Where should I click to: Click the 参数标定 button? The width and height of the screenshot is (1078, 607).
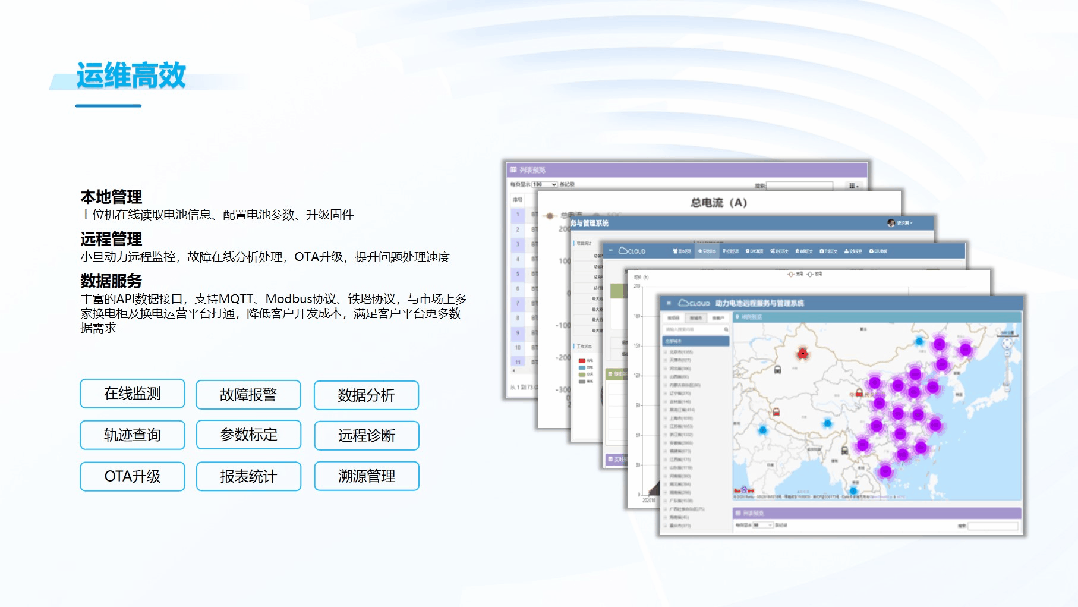click(x=249, y=435)
